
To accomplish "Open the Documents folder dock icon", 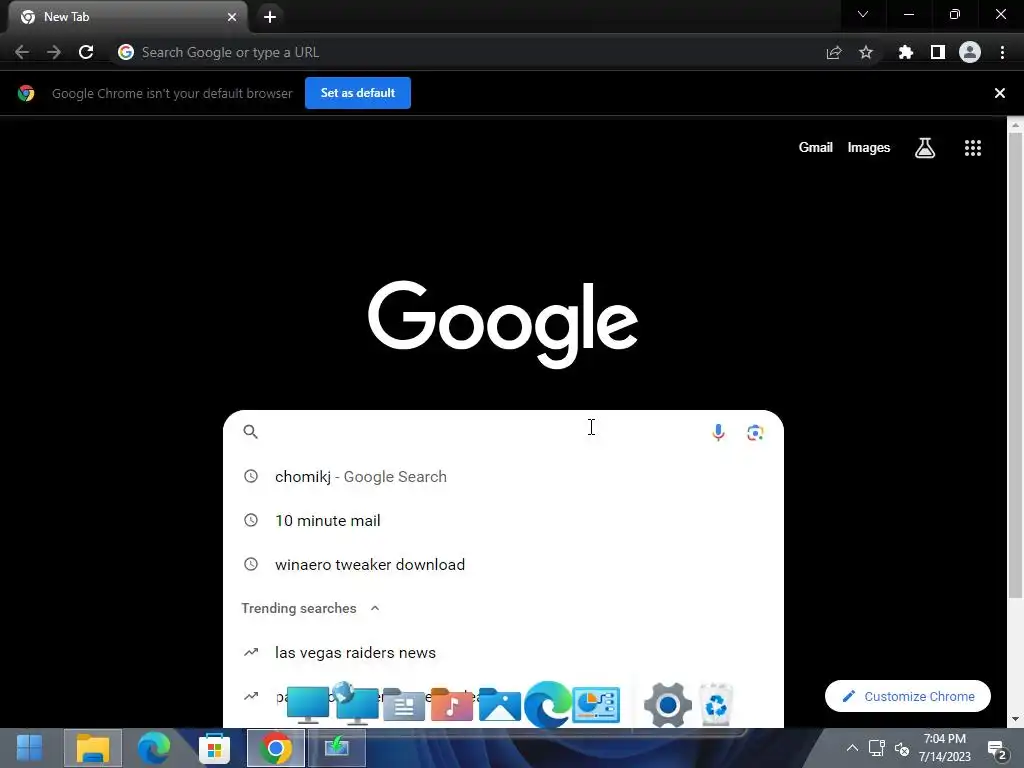I will (x=404, y=704).
